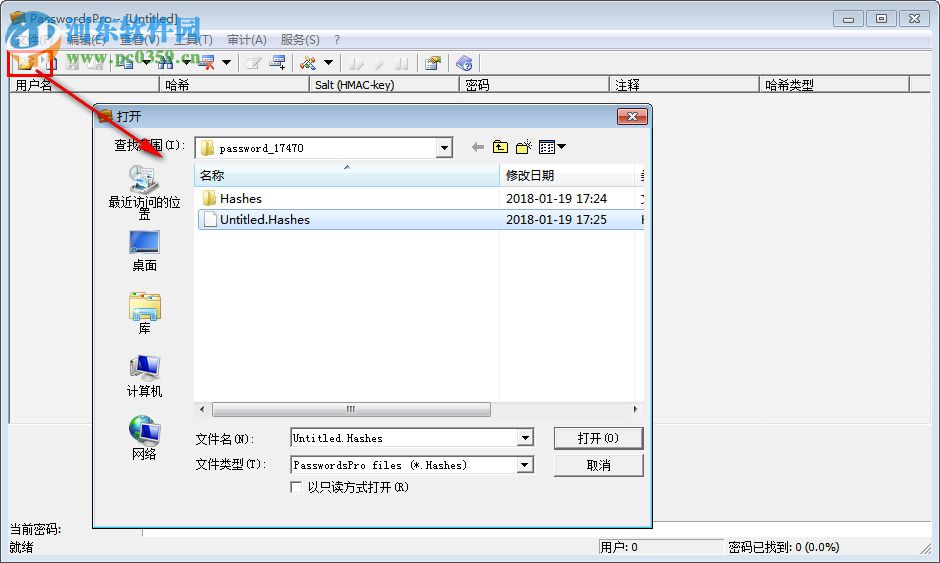Screen dimensions: 940x563
Task: Click the scrollbar left arrow in file list
Action: coord(202,409)
